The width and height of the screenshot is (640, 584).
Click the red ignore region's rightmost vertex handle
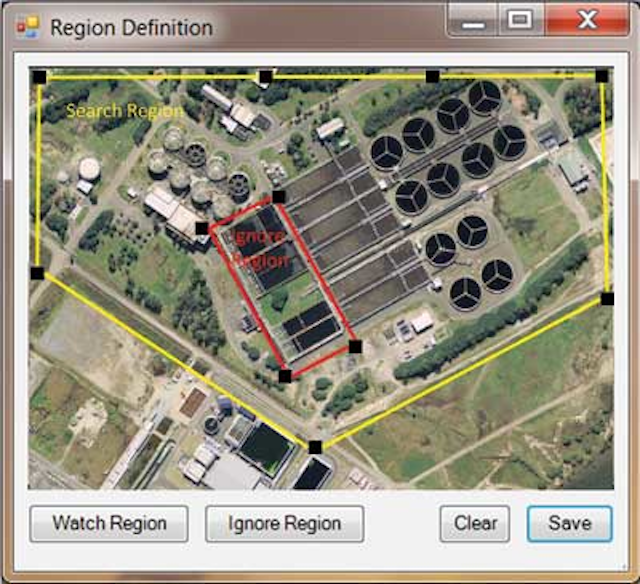[356, 346]
